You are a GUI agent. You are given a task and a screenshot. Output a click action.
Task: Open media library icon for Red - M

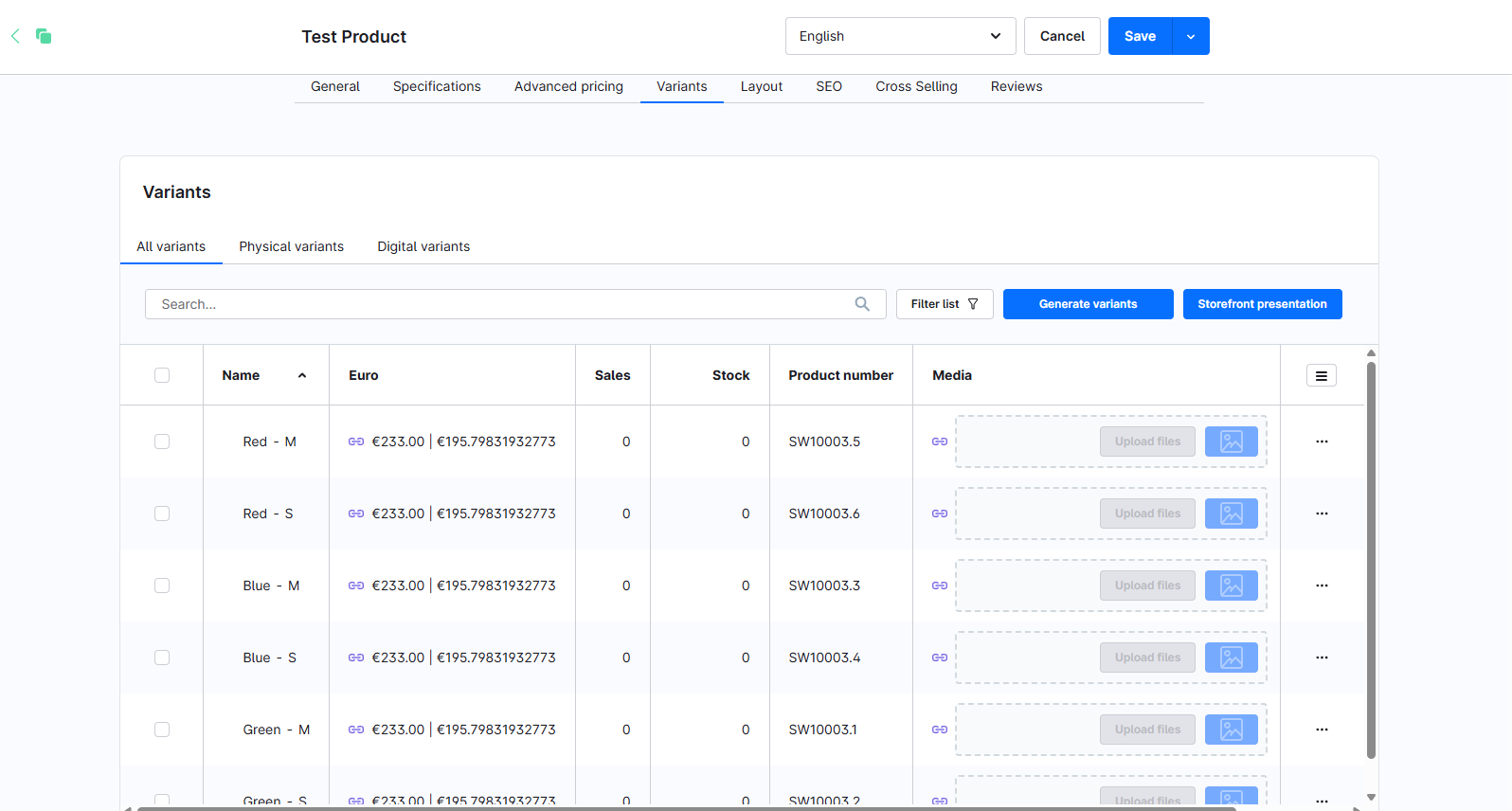pos(1232,442)
